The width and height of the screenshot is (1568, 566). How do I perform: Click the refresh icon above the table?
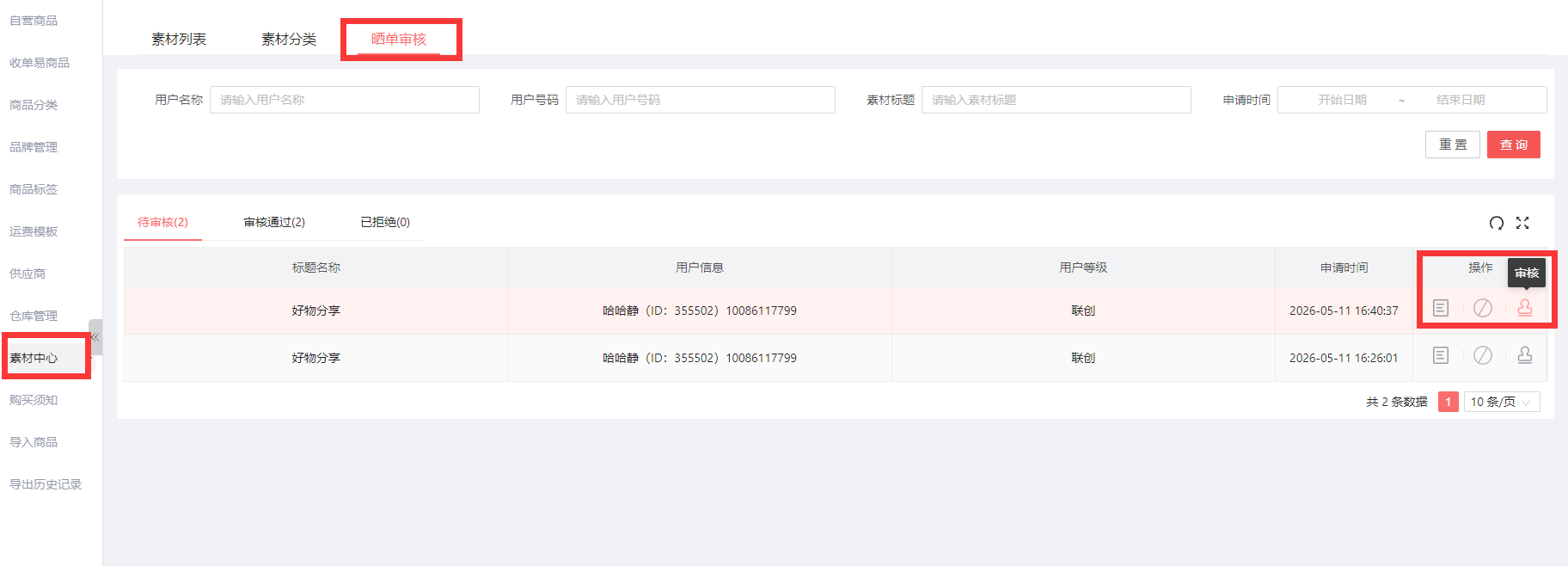(x=1497, y=223)
